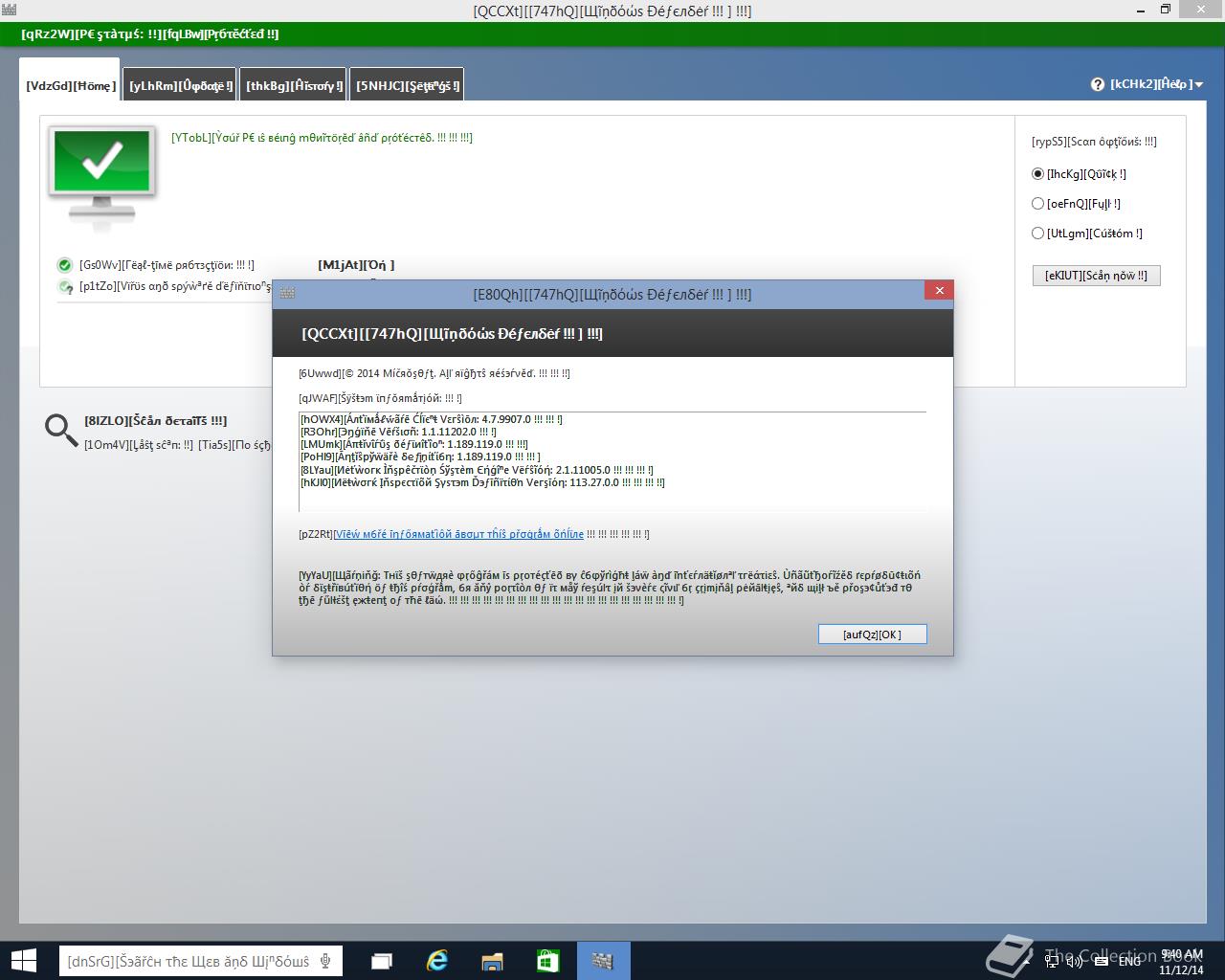Click the real-time protection On value
Image resolution: width=1225 pixels, height=980 pixels.
click(356, 265)
